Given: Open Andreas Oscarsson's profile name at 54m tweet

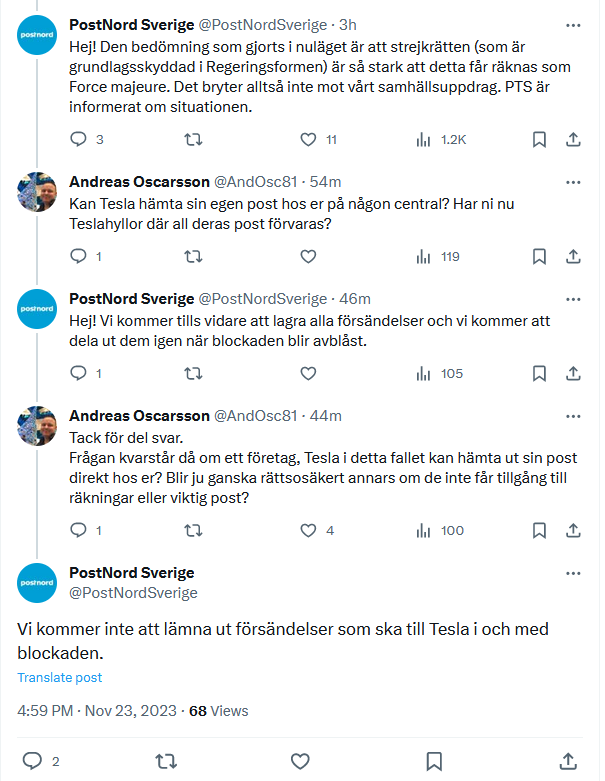Looking at the screenshot, I should (139, 182).
